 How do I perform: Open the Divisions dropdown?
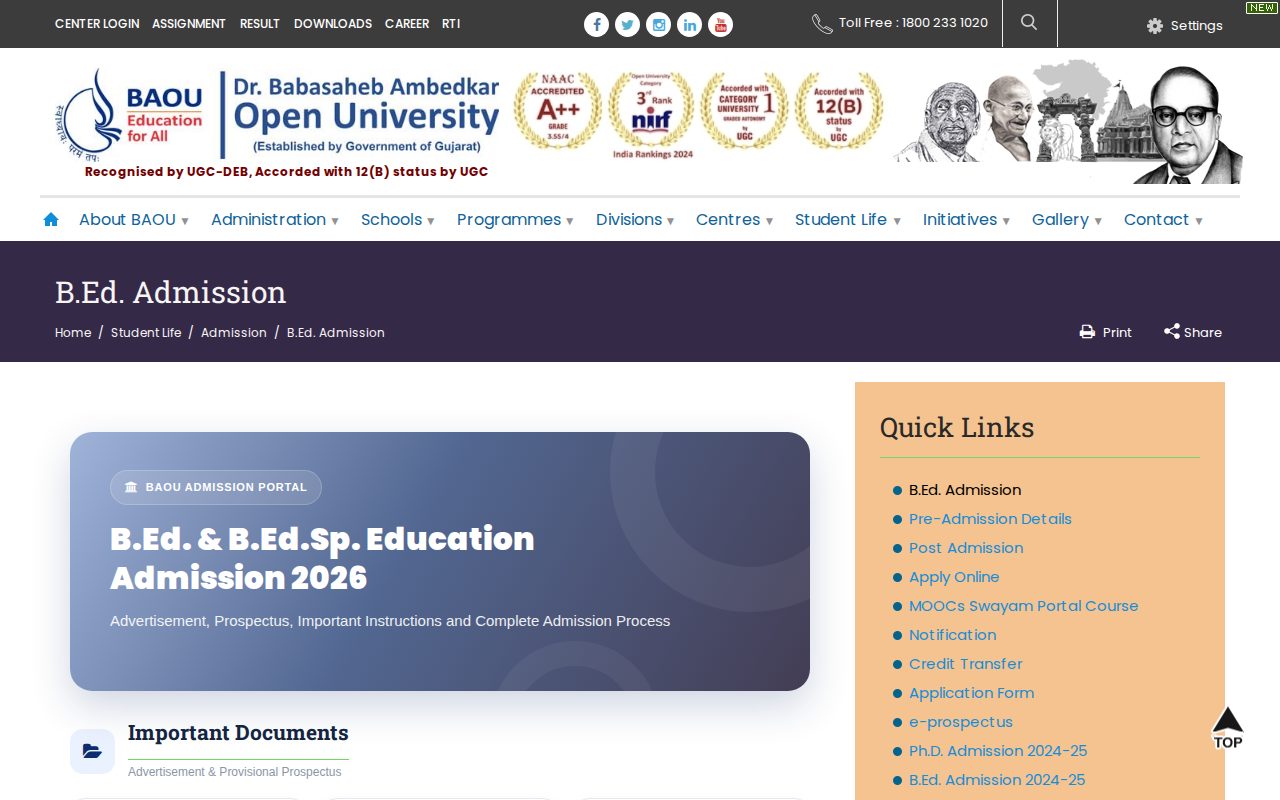pyautogui.click(x=636, y=220)
